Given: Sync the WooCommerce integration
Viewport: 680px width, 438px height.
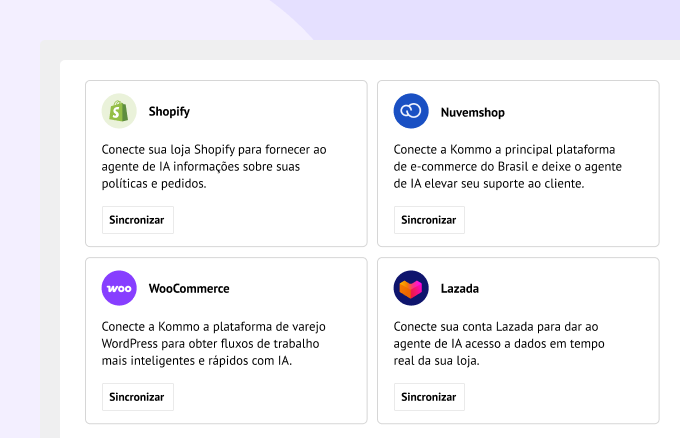Looking at the screenshot, I should pyautogui.click(x=137, y=397).
